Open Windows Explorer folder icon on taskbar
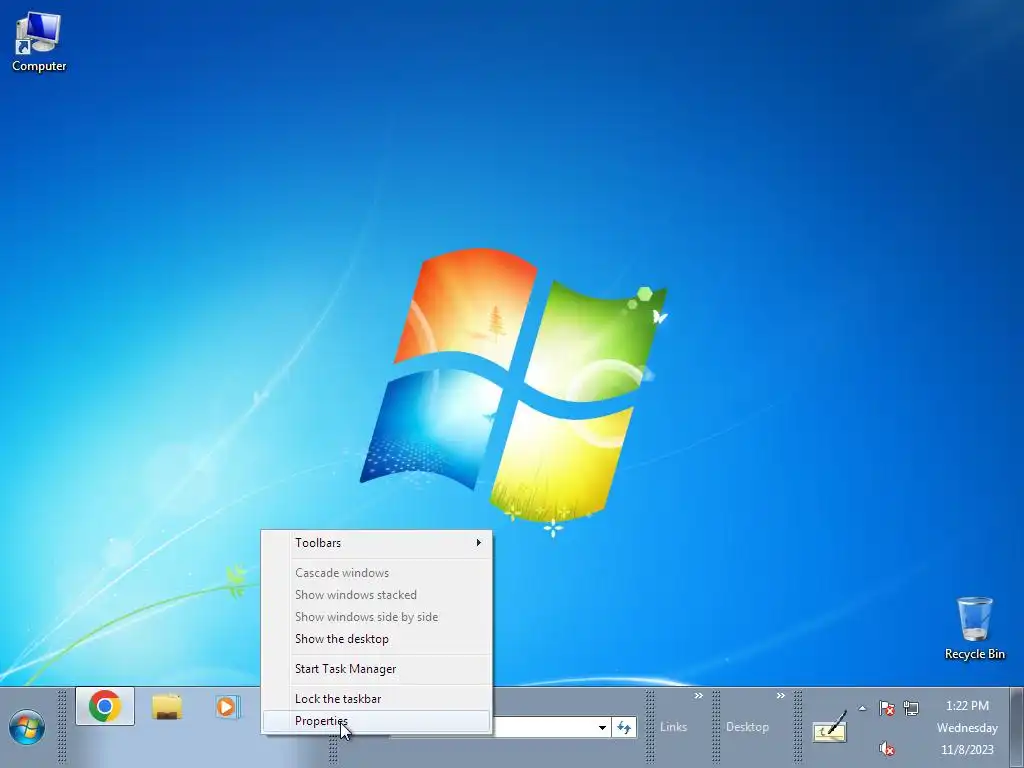This screenshot has width=1024, height=768. coord(167,707)
